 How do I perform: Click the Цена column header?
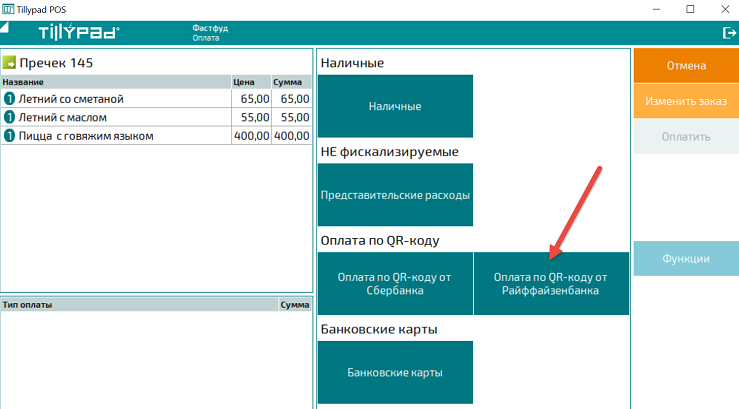(249, 83)
